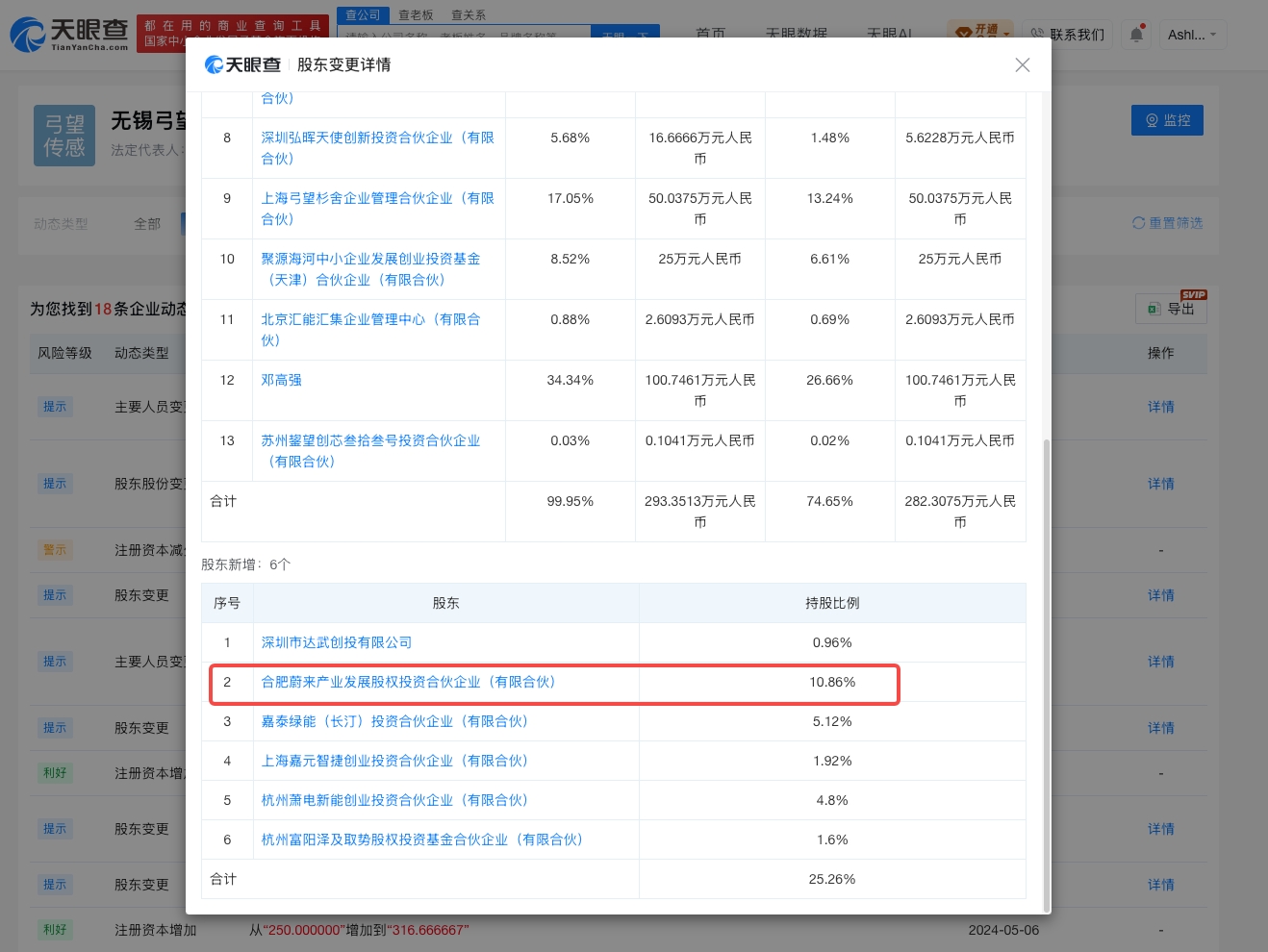
Task: Open new shareholder 杭州富阳泽及取势股权投资基金合伙企业
Action: point(422,839)
